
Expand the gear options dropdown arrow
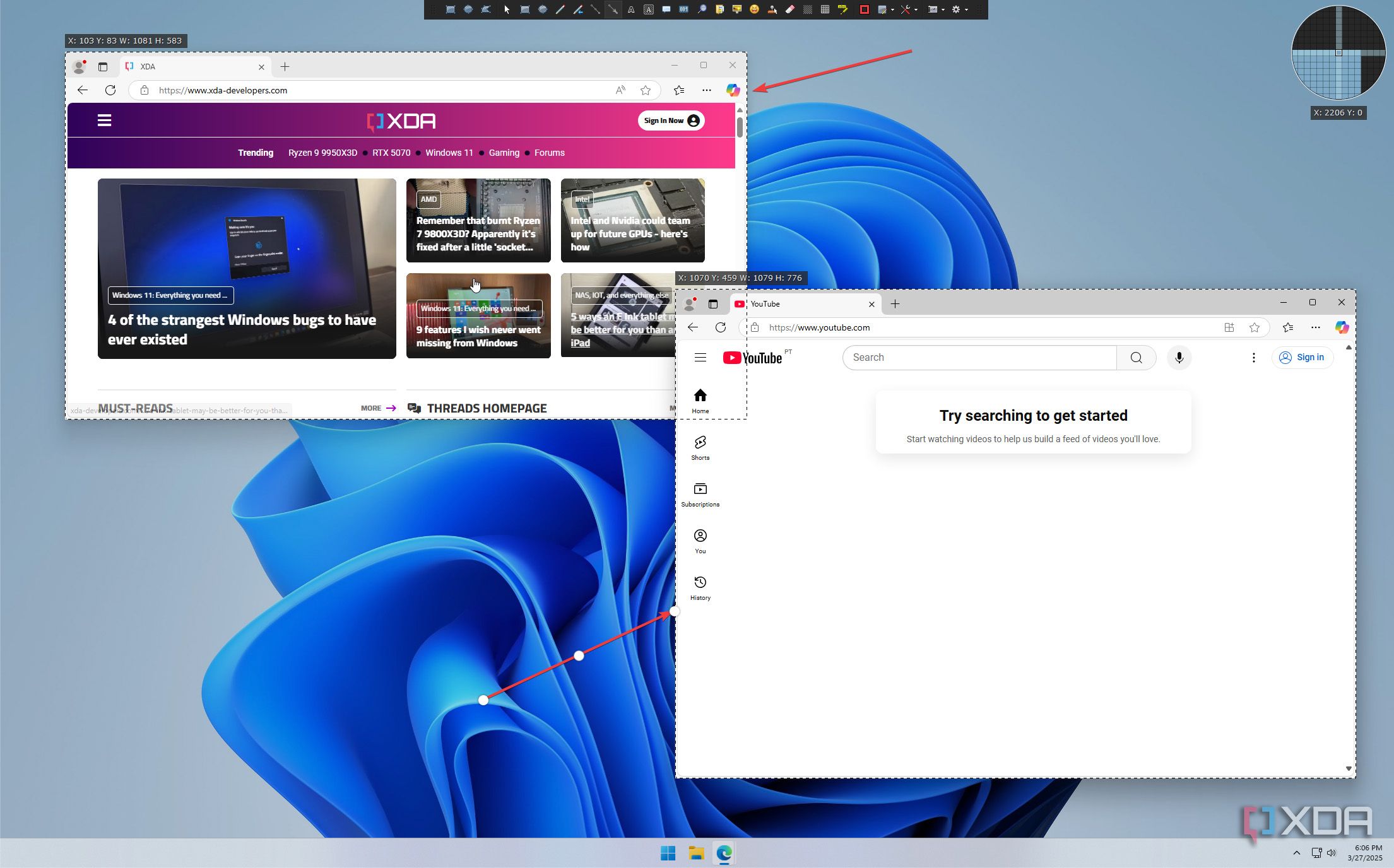[x=966, y=9]
